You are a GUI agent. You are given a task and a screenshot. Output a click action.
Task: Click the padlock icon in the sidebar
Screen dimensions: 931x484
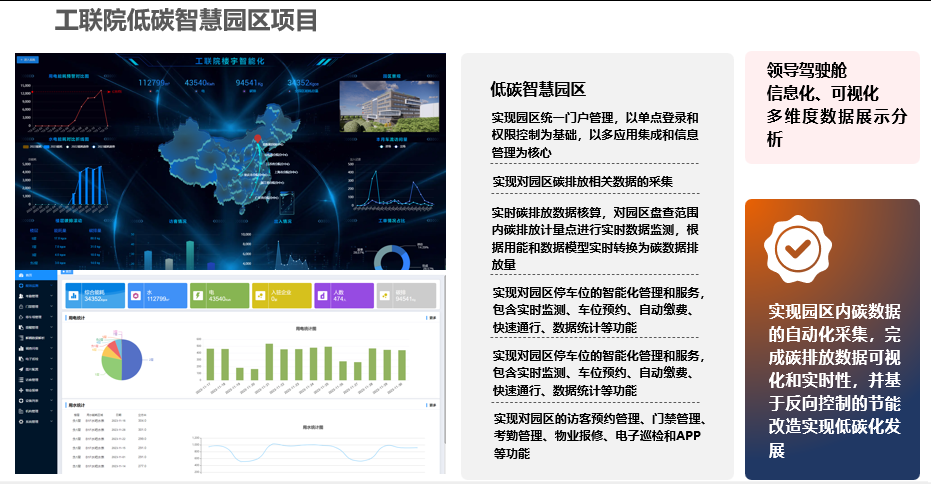pyautogui.click(x=21, y=306)
